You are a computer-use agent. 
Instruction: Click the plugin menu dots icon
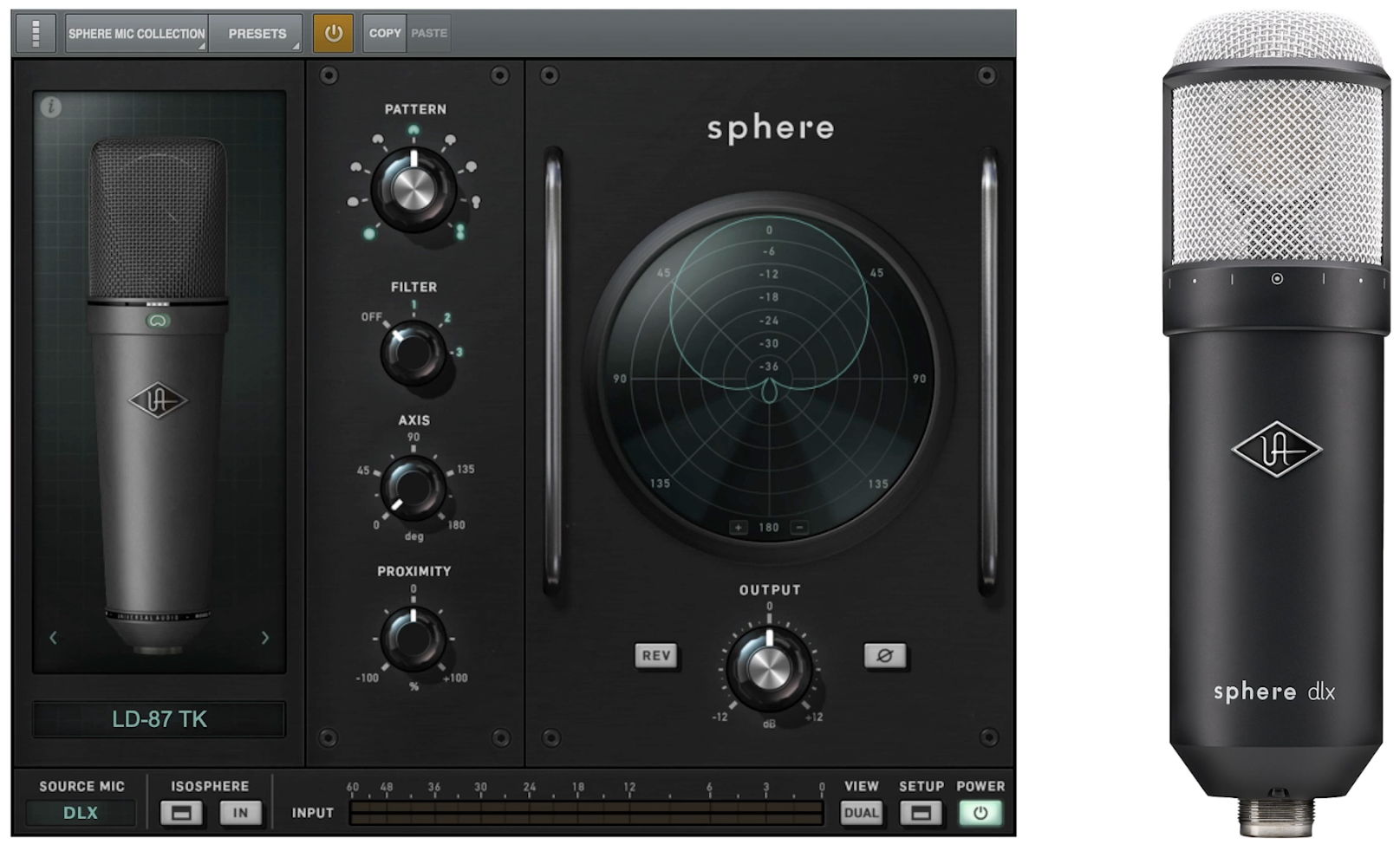tap(36, 33)
